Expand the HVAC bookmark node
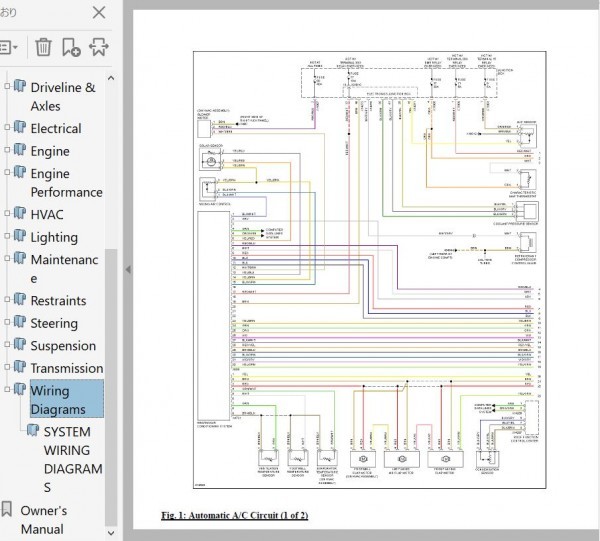 [x=7, y=213]
